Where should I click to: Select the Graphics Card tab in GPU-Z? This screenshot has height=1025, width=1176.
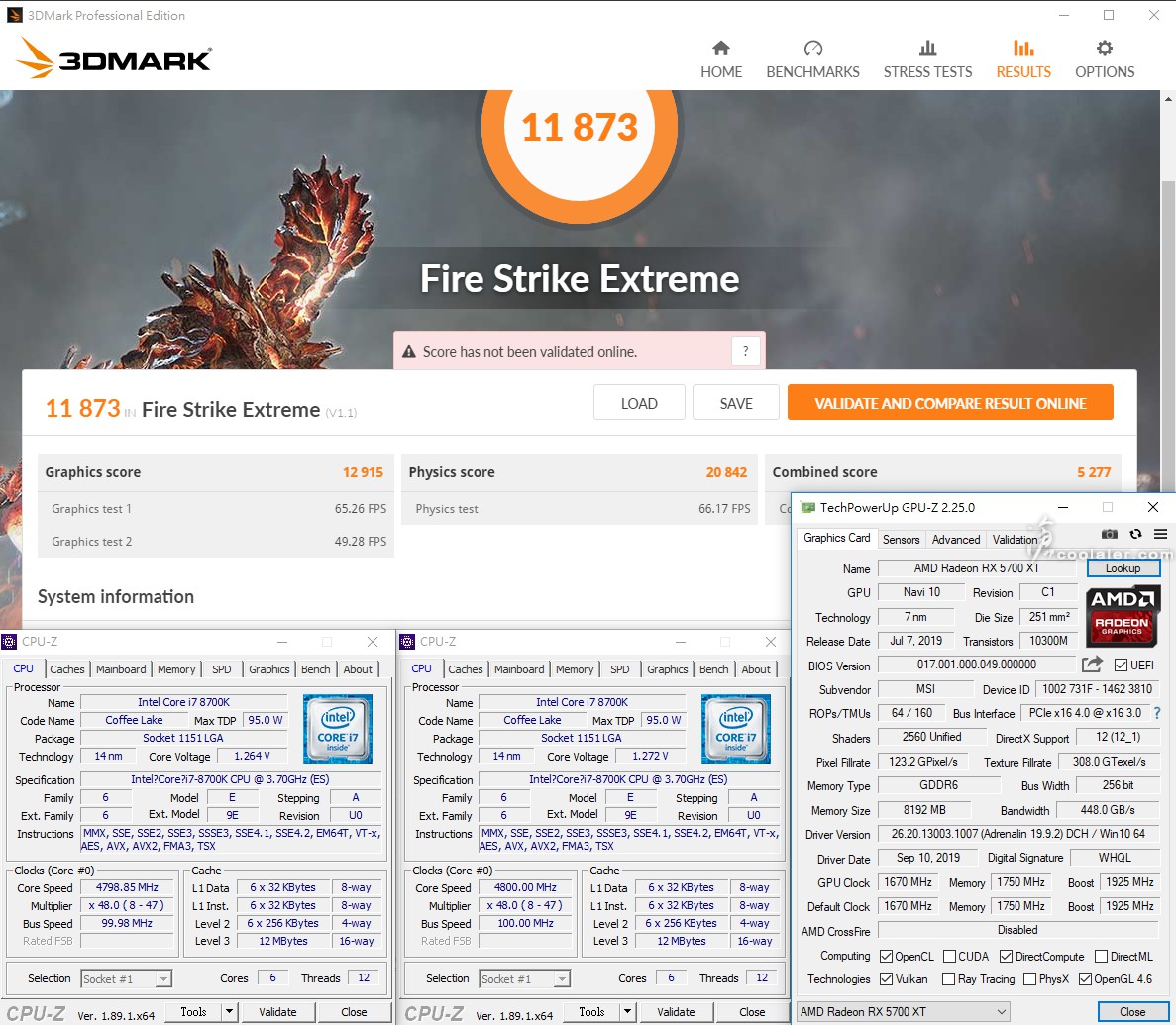tap(836, 538)
